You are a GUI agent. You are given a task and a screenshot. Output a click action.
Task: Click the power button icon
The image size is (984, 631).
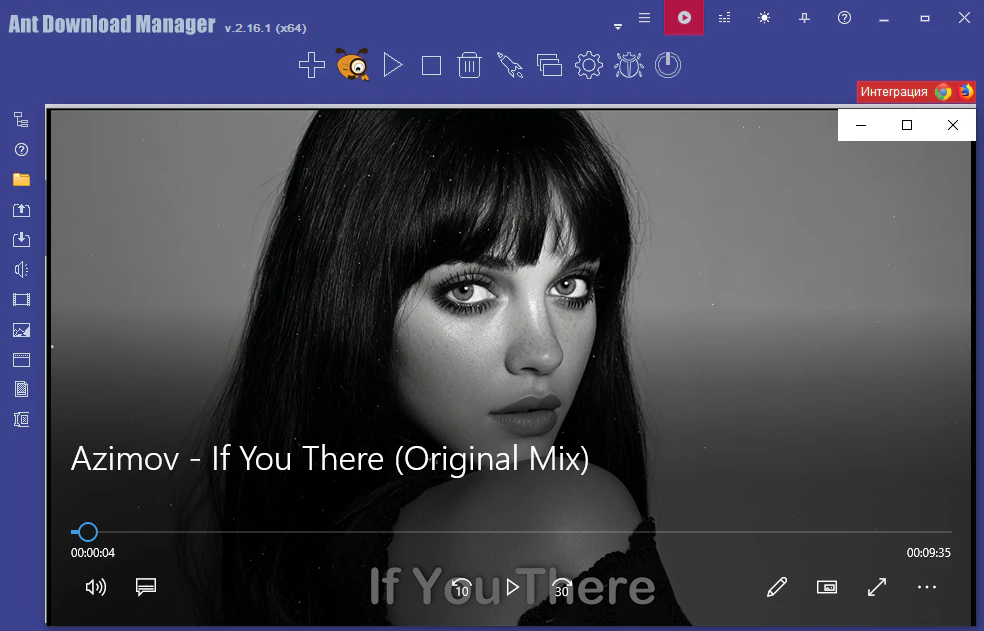click(x=668, y=65)
